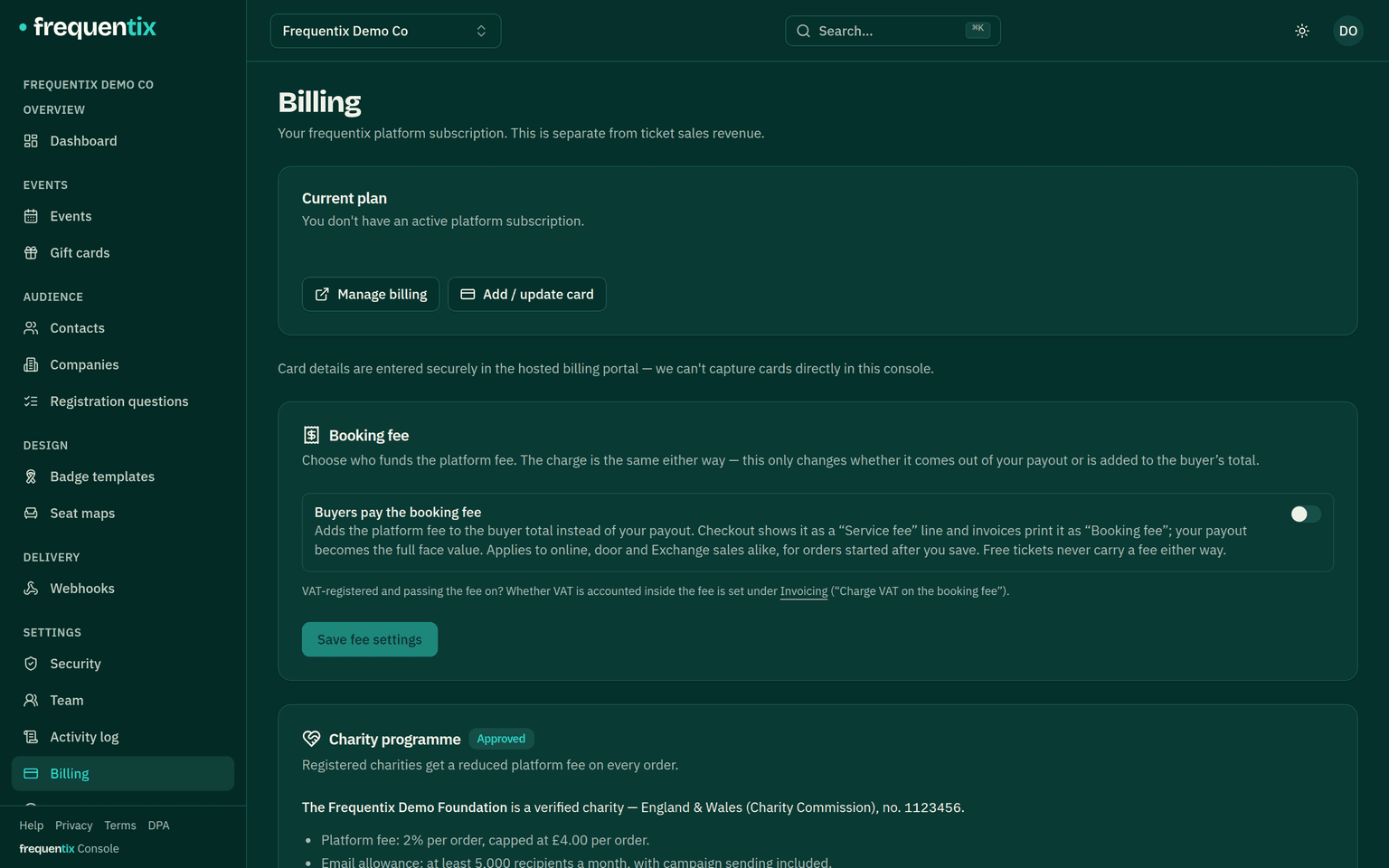1389x868 pixels.
Task: Click the Dashboard grid icon
Action: point(31,141)
